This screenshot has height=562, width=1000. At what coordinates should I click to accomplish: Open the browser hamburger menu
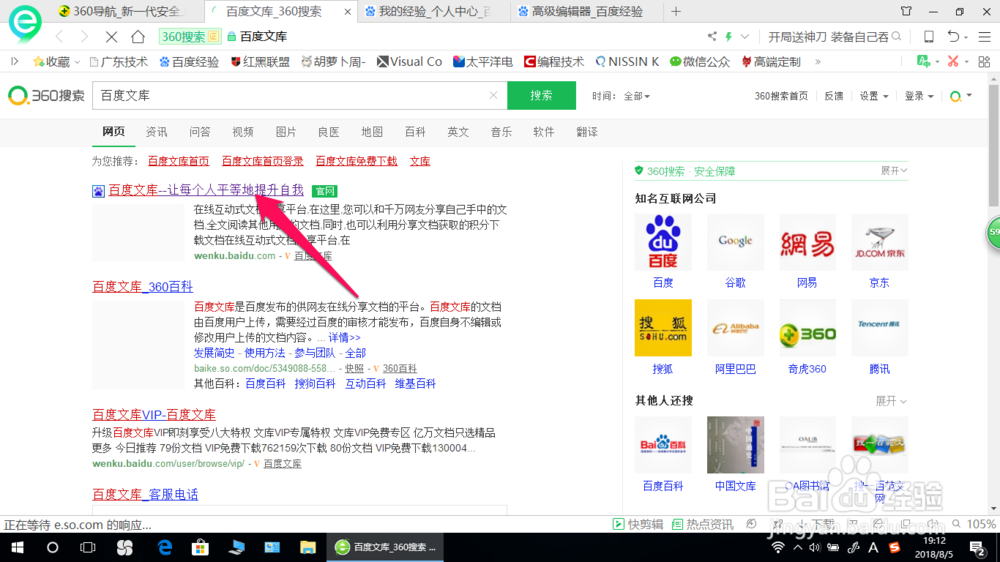click(985, 37)
